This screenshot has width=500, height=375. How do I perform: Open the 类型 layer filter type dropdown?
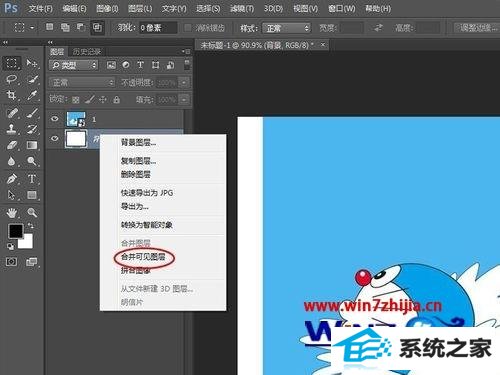pyautogui.click(x=74, y=65)
